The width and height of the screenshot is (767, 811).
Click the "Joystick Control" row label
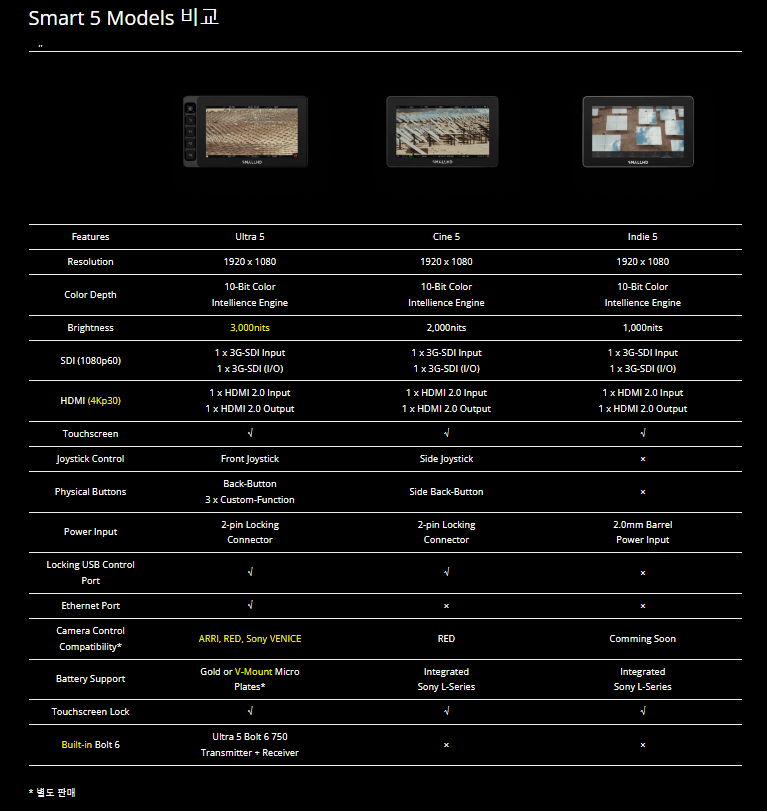tap(91, 459)
